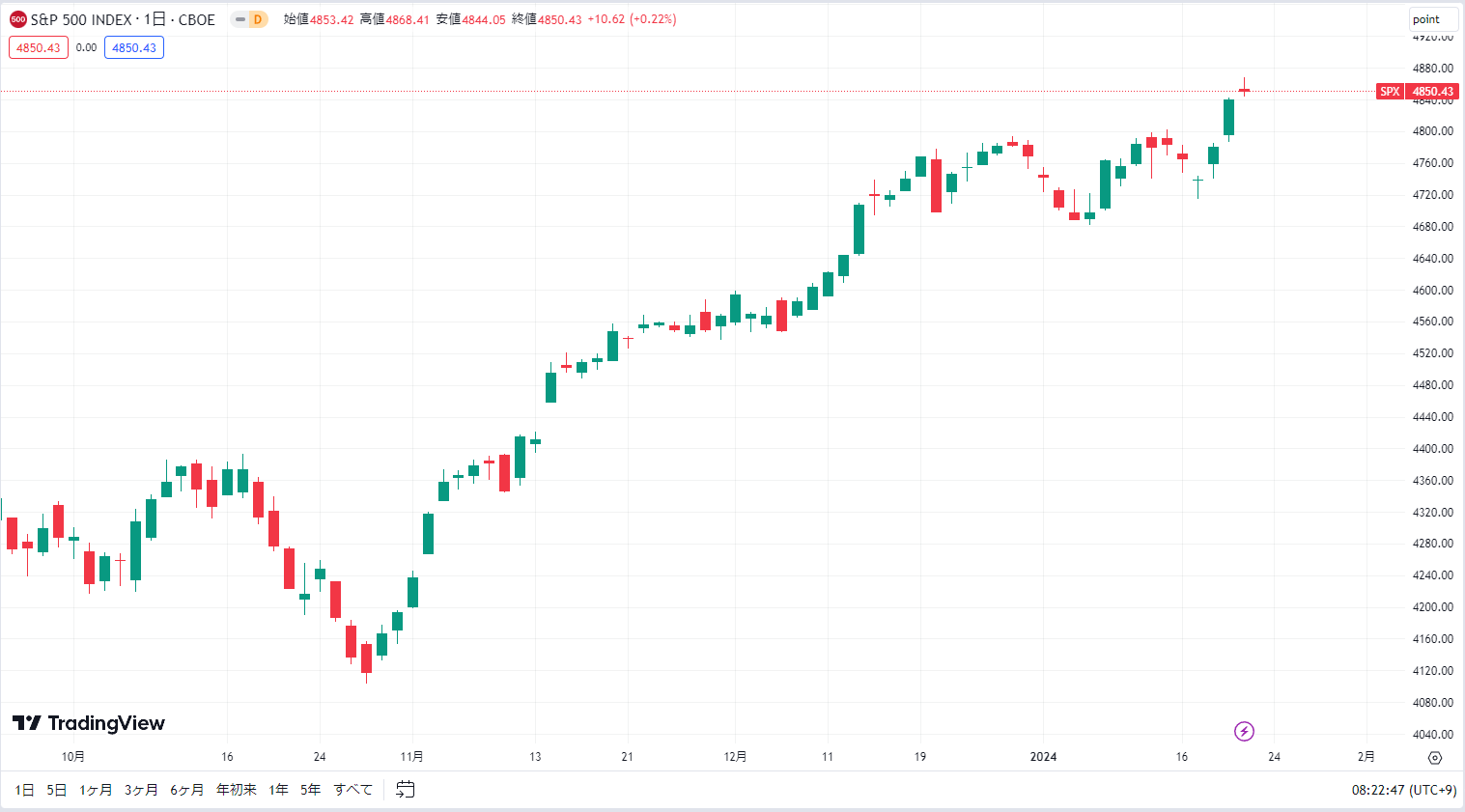Click the purple lightning bolt icon
Viewport: 1465px width, 812px height.
tap(1244, 732)
